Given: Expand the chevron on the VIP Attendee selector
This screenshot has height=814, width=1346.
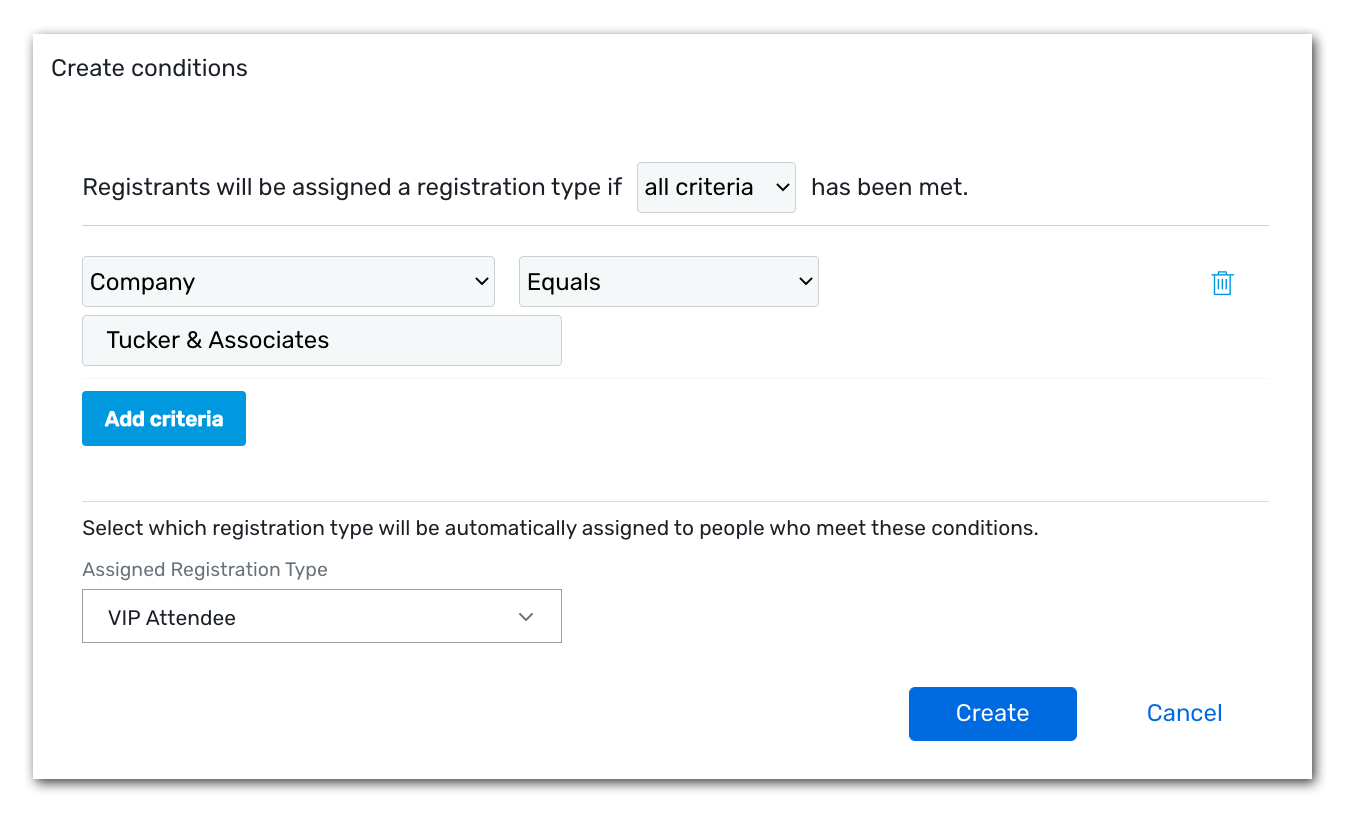Looking at the screenshot, I should pos(526,617).
